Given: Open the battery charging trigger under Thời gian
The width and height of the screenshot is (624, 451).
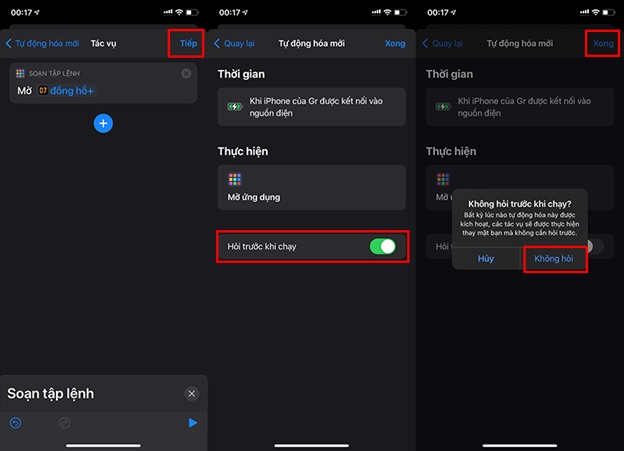Looking at the screenshot, I should click(311, 107).
